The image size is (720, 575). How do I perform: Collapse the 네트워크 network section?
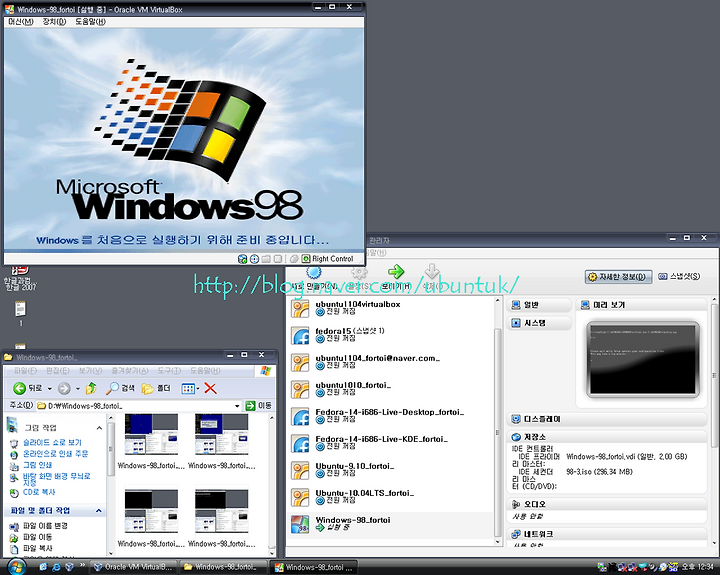tap(607, 534)
